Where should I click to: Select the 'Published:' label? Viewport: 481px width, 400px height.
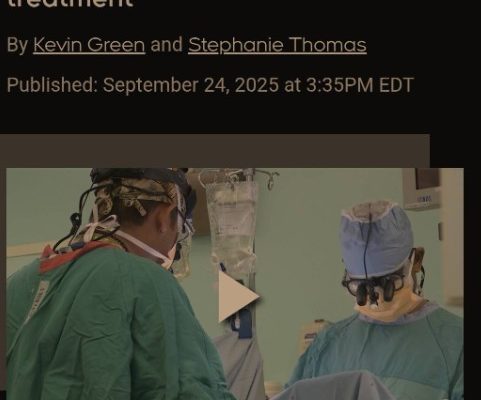(x=52, y=85)
